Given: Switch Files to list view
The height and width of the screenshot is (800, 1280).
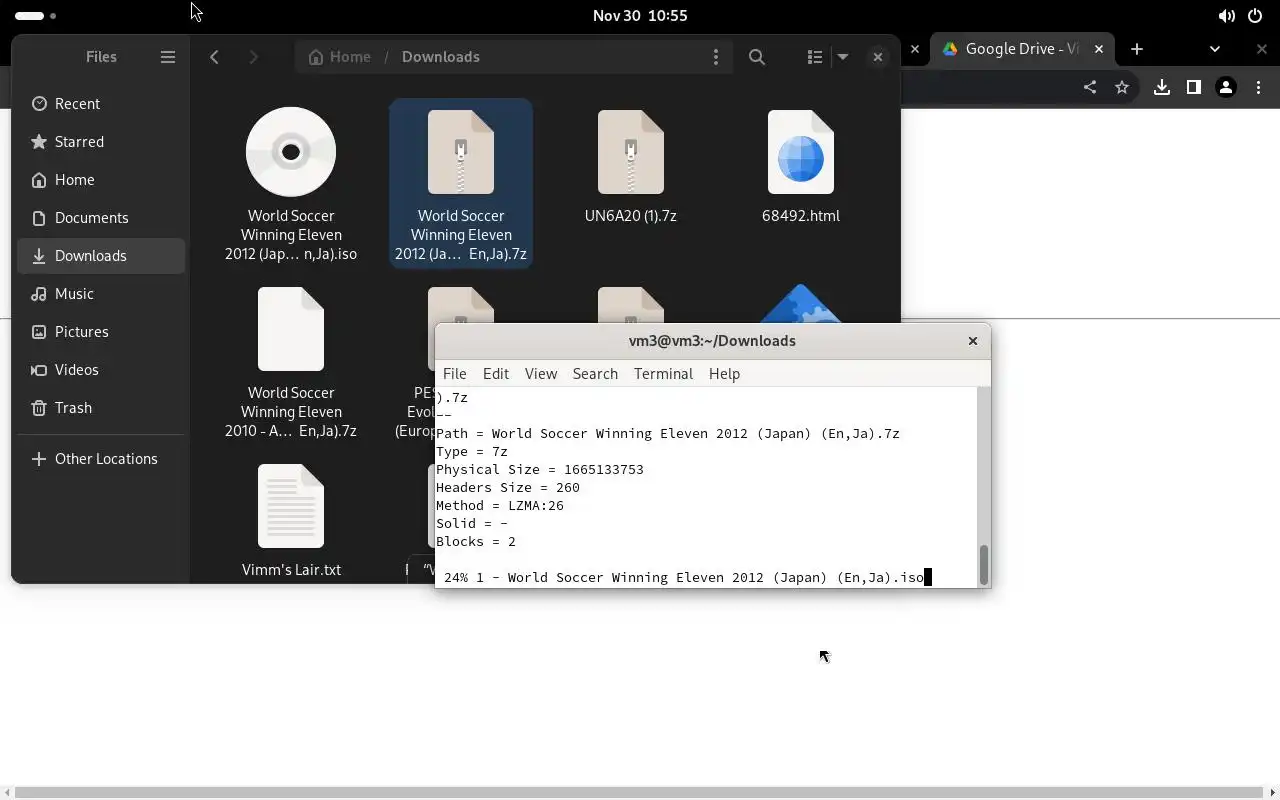Looking at the screenshot, I should tap(815, 57).
